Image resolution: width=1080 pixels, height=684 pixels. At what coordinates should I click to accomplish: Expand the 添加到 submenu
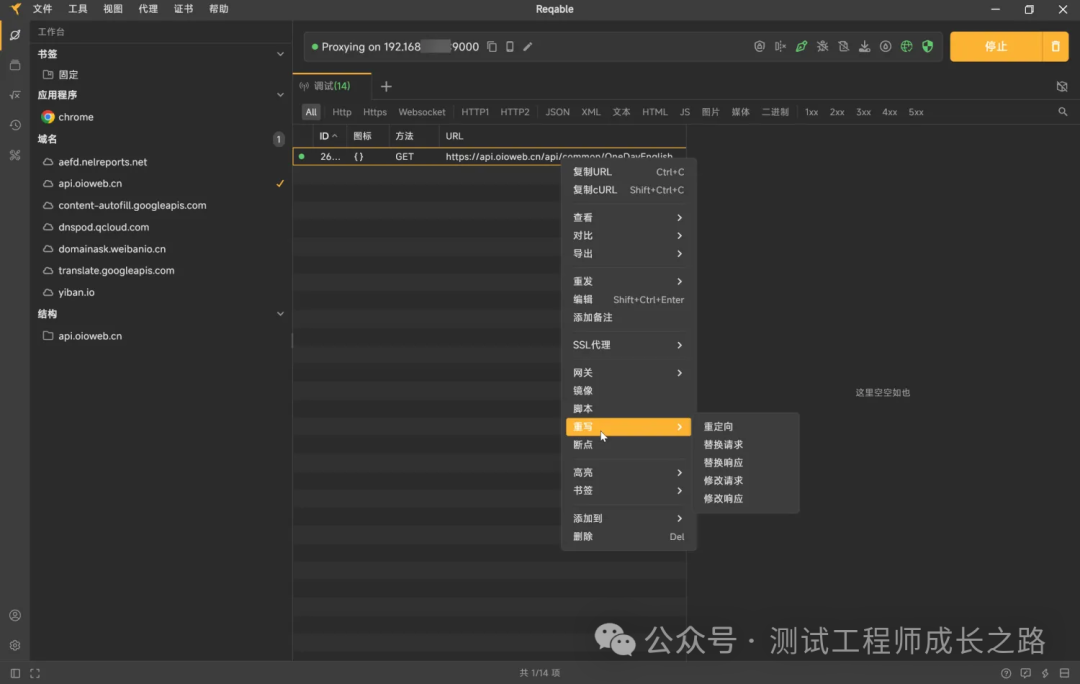coord(628,518)
